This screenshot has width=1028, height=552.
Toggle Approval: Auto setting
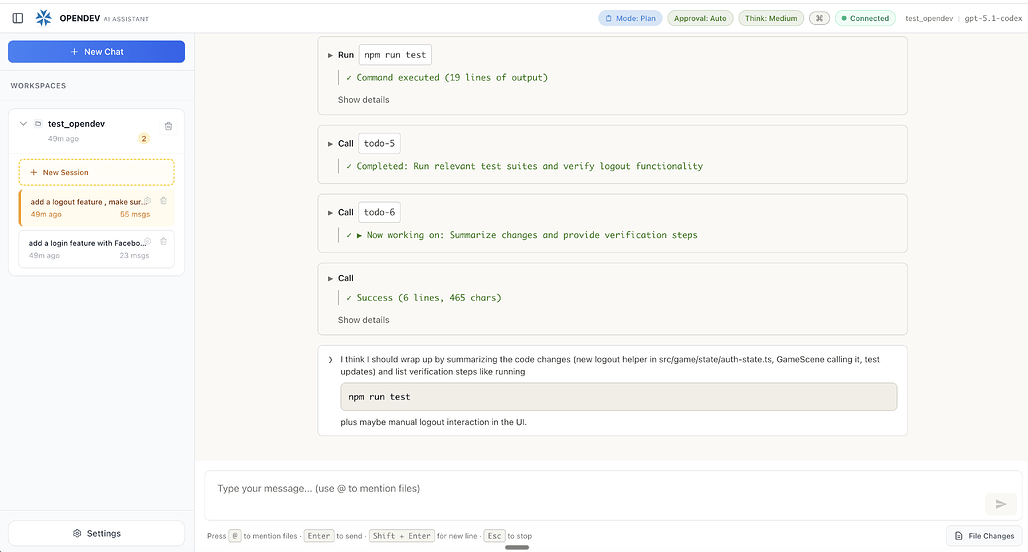tap(700, 18)
